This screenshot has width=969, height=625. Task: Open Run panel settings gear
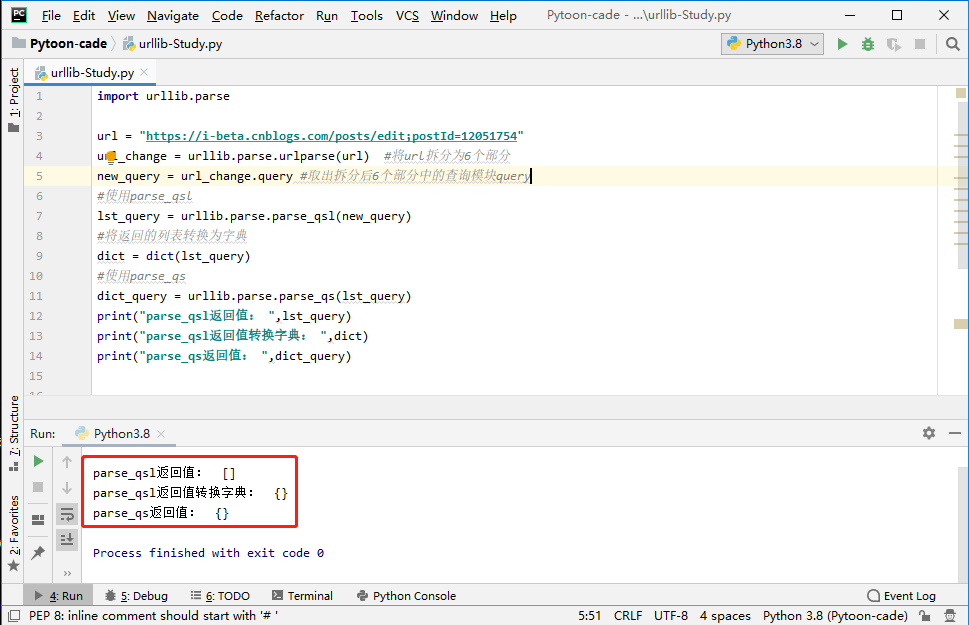pos(928,433)
